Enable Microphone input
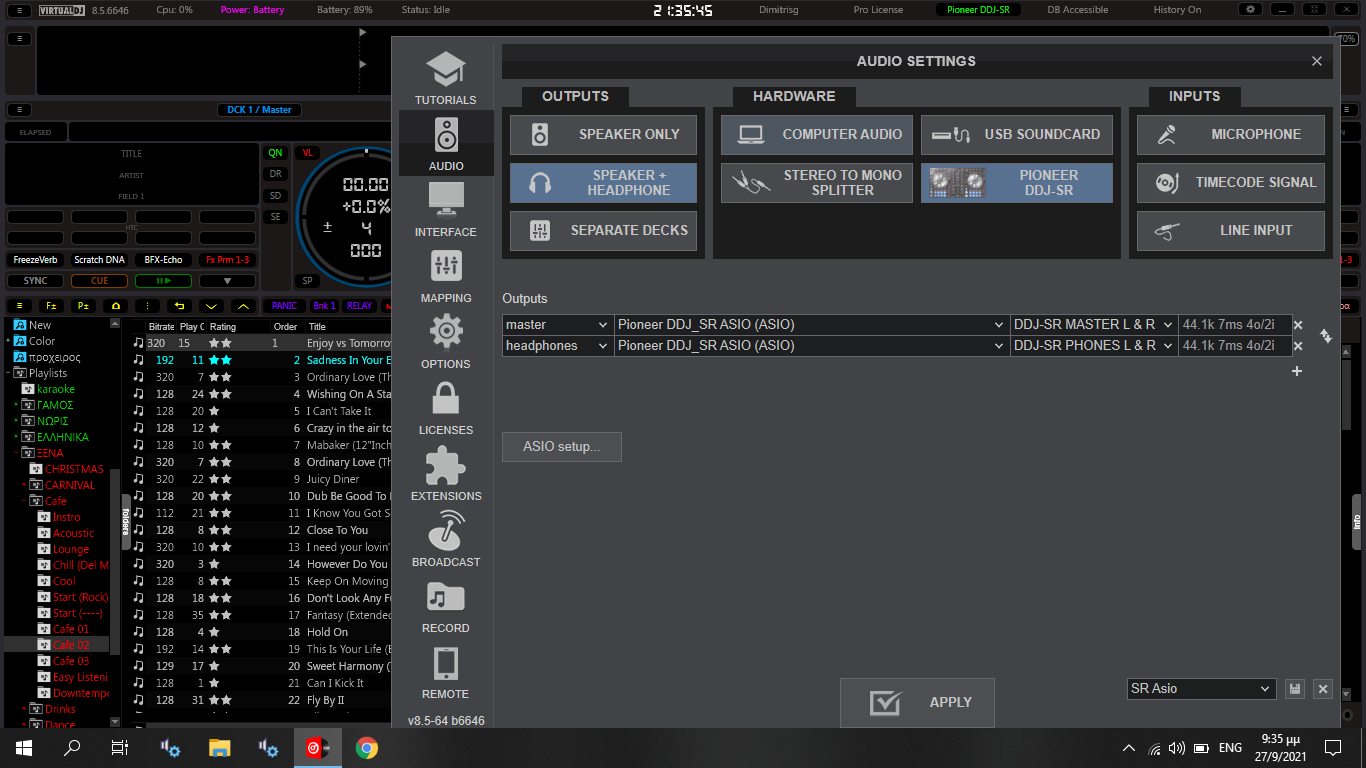The width and height of the screenshot is (1366, 768). click(1230, 134)
